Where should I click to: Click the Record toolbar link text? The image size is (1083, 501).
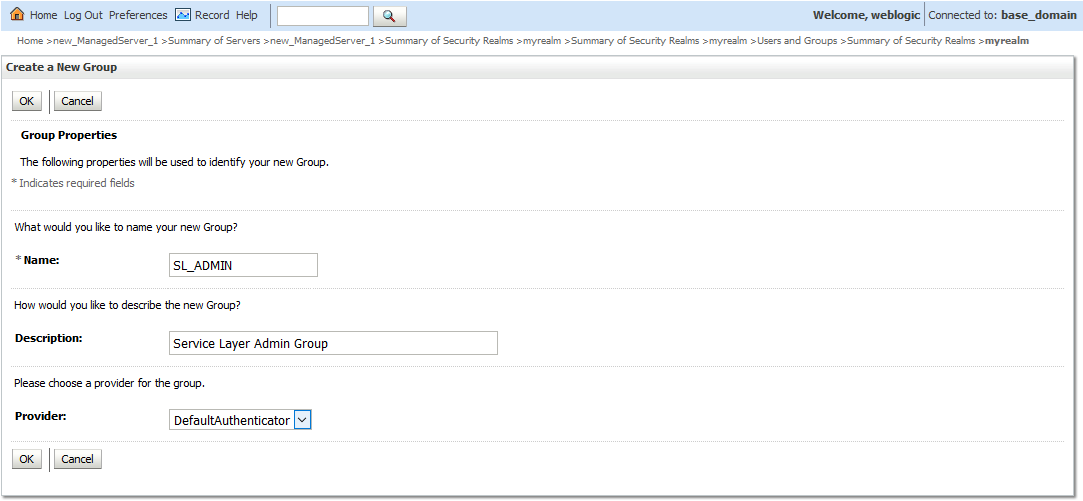pos(212,15)
